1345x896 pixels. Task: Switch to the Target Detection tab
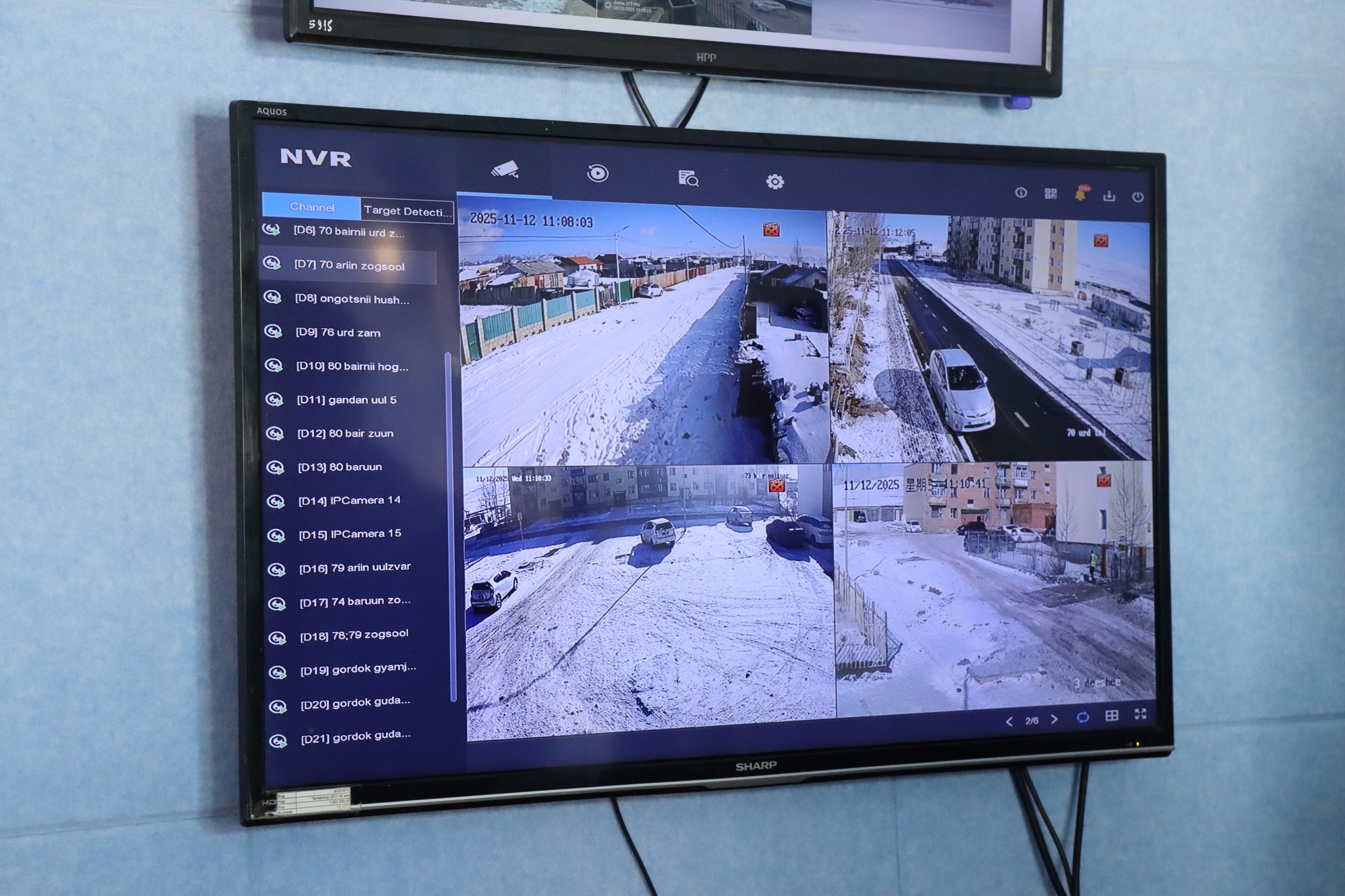tap(407, 211)
